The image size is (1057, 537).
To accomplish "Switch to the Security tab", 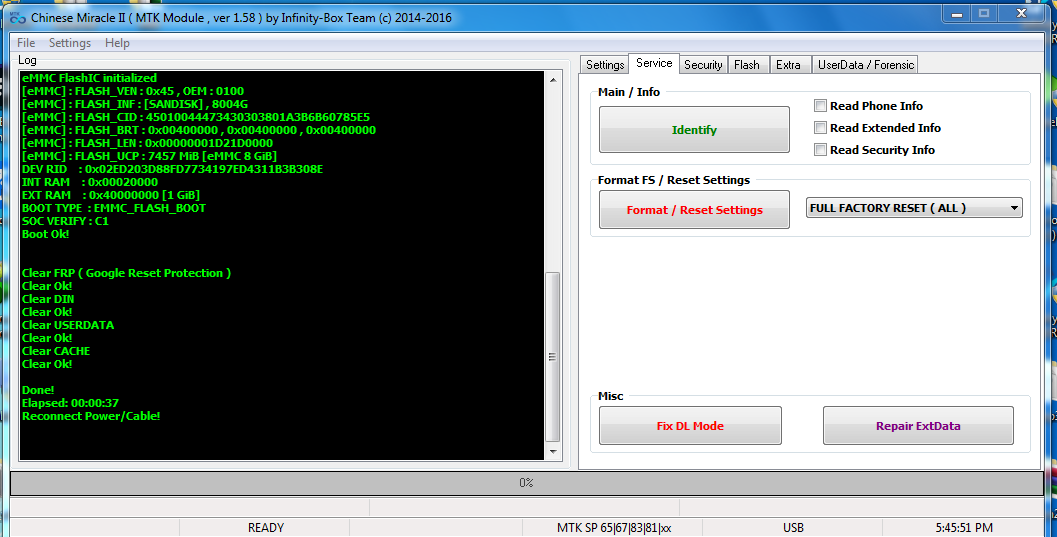I will 703,65.
